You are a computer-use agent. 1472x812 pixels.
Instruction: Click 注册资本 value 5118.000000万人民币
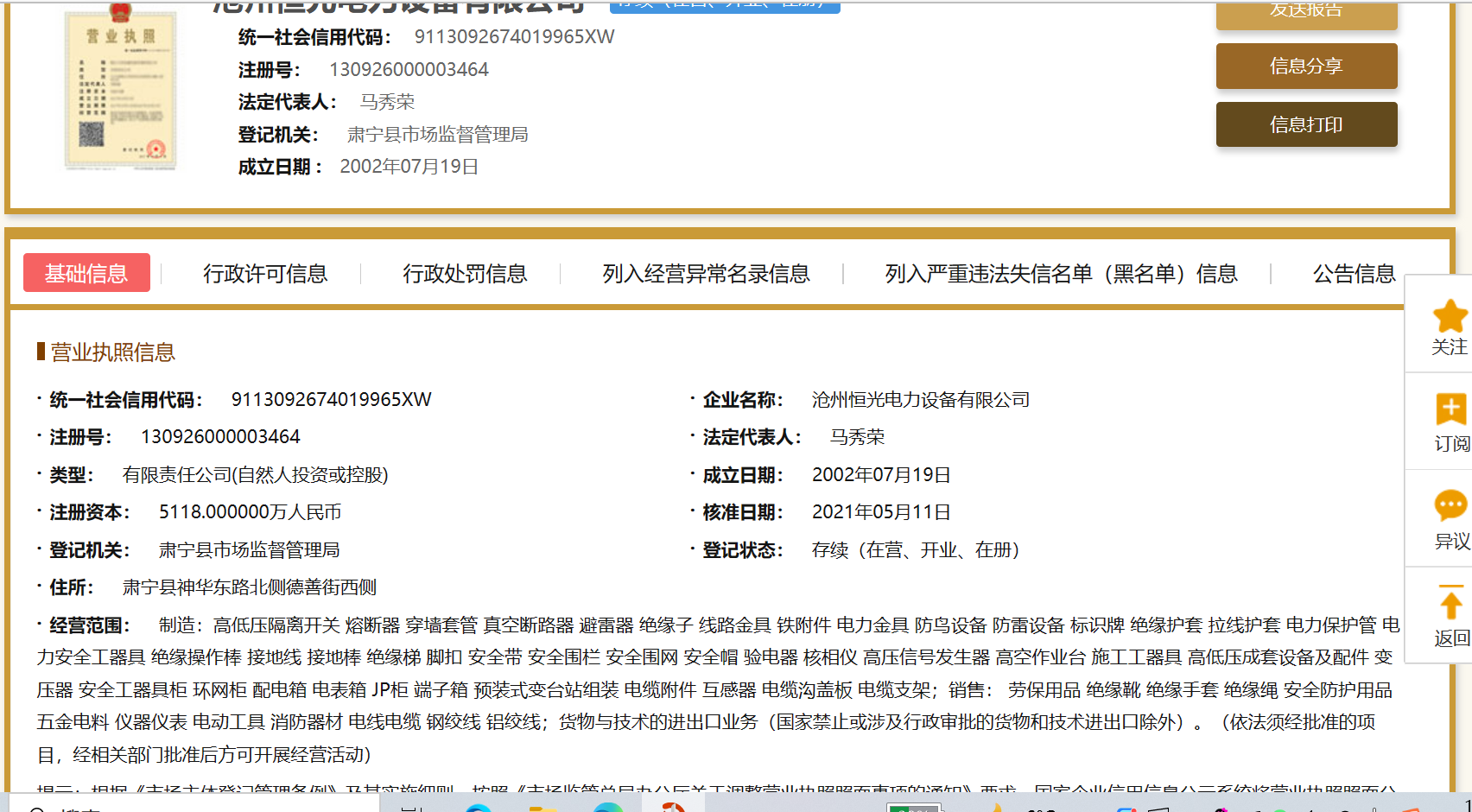(250, 512)
